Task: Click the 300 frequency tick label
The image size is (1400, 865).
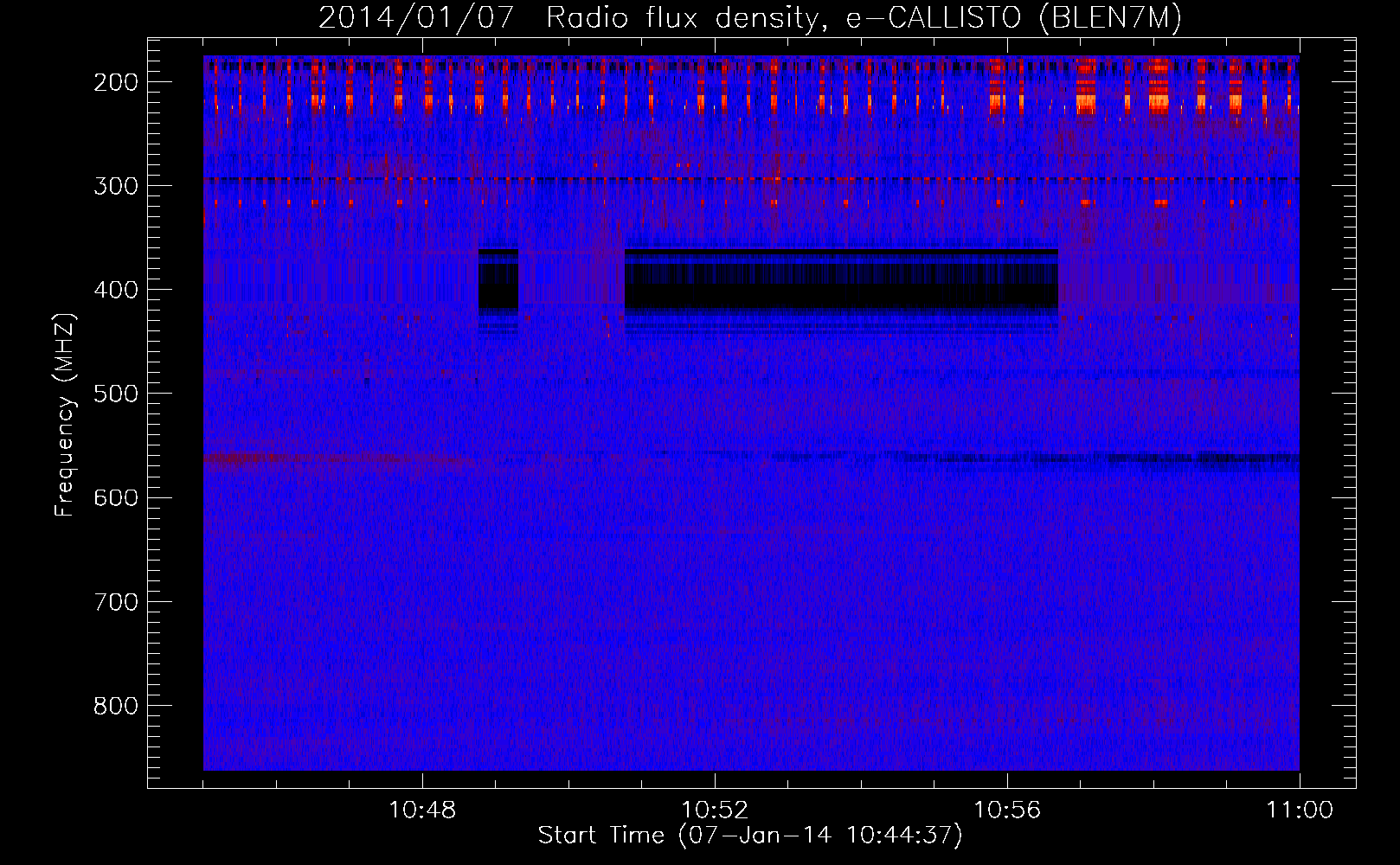Action: pos(116,186)
